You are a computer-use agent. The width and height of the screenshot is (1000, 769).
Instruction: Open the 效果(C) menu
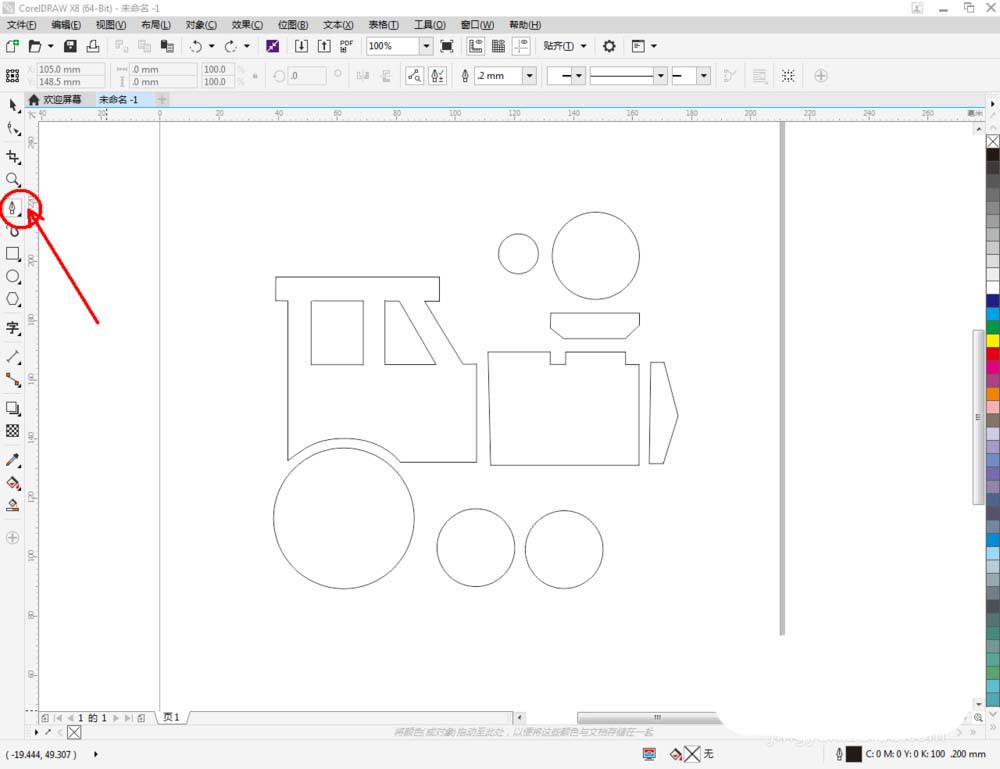[247, 25]
